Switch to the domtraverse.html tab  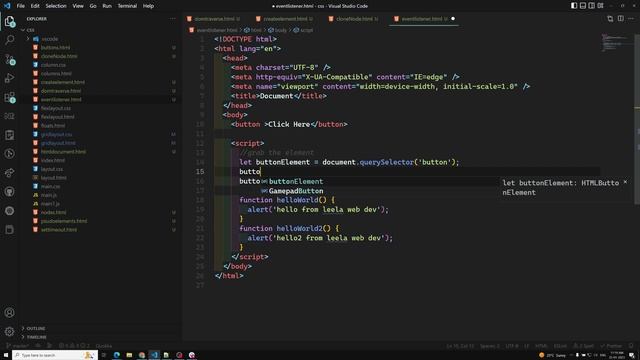point(214,19)
